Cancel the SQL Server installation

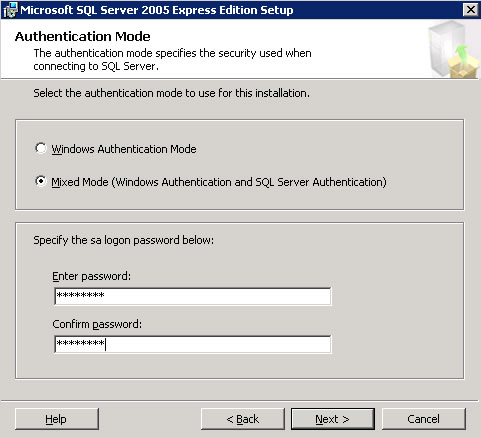point(423,419)
